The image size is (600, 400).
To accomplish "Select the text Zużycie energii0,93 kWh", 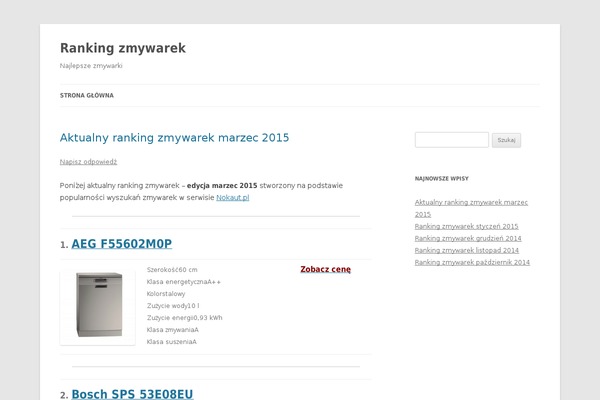I will pyautogui.click(x=184, y=318).
